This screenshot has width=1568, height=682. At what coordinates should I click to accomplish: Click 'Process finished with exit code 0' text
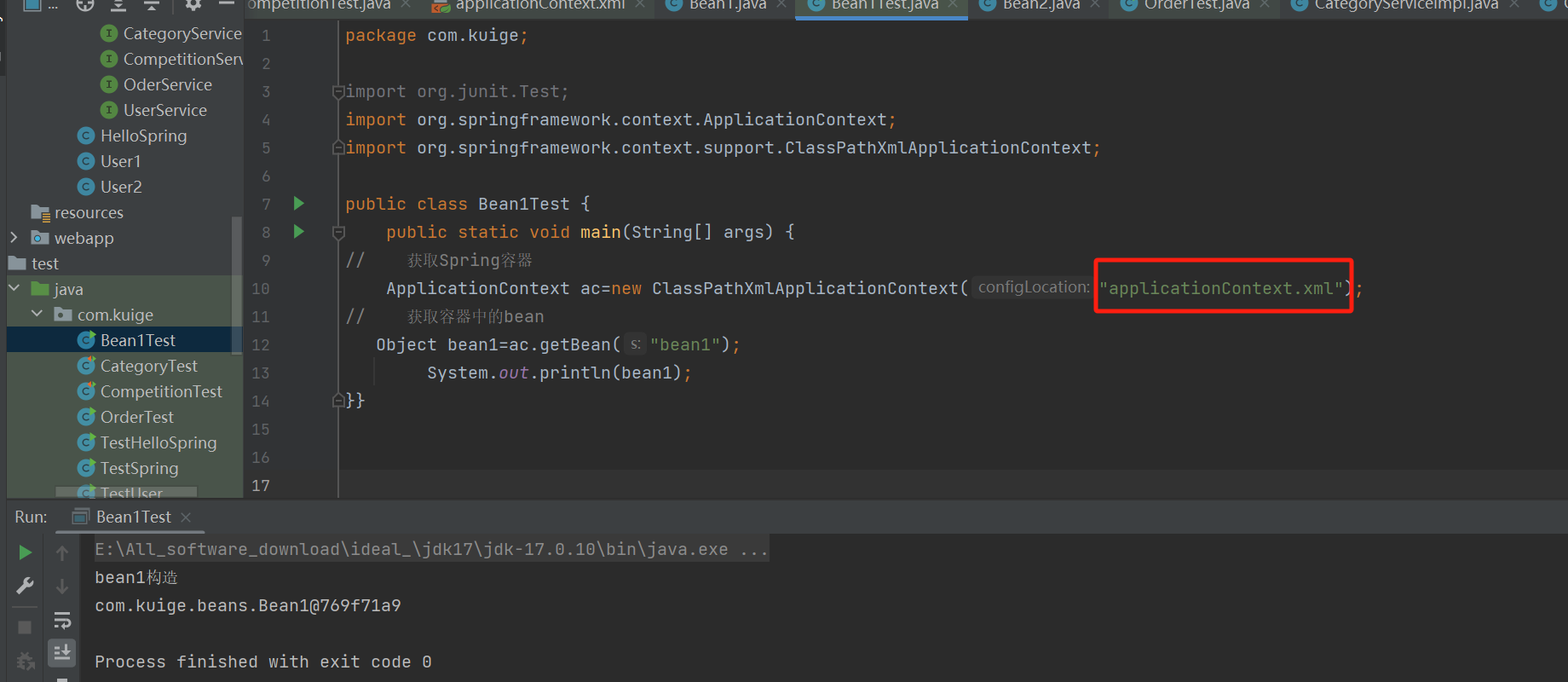(263, 662)
